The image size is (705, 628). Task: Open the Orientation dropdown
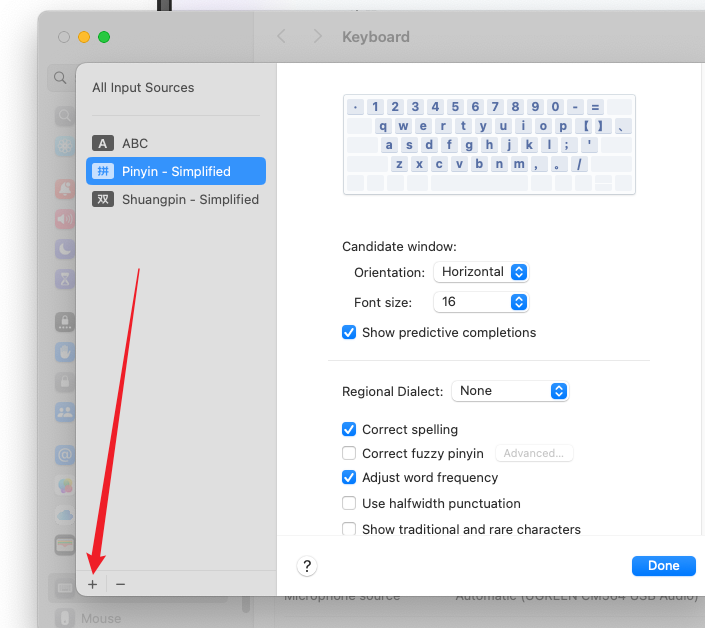click(480, 272)
